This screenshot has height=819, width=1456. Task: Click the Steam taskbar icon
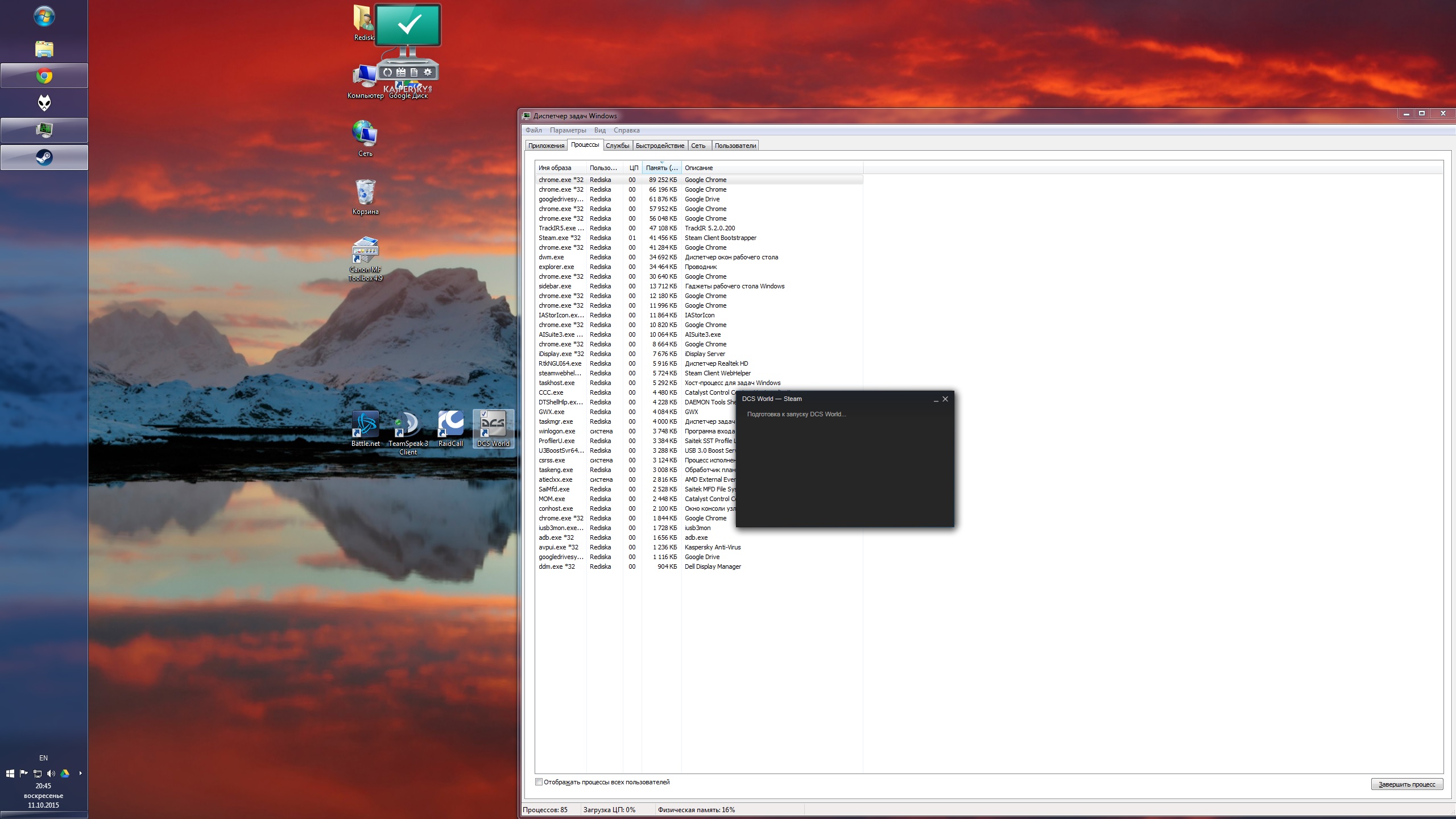pos(44,158)
